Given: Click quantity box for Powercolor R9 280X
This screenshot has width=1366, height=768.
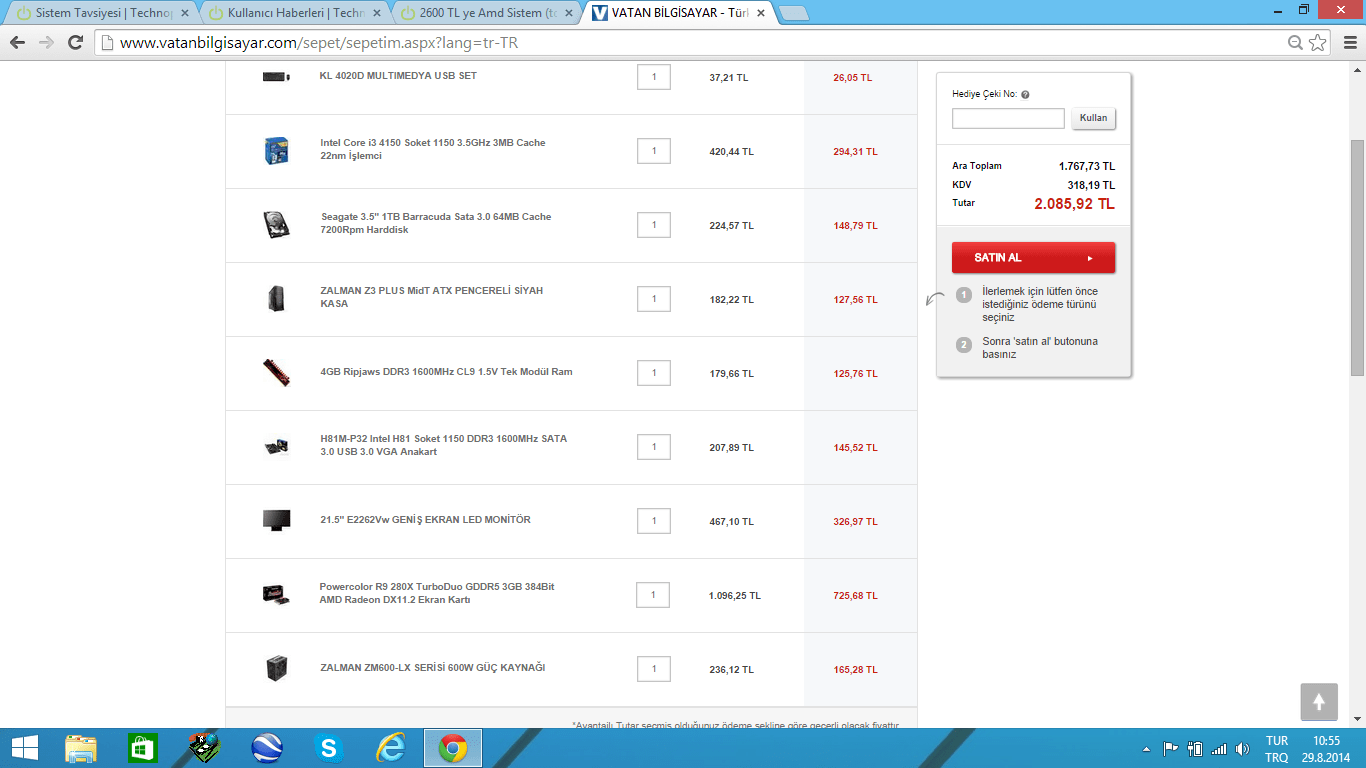Looking at the screenshot, I should [653, 595].
